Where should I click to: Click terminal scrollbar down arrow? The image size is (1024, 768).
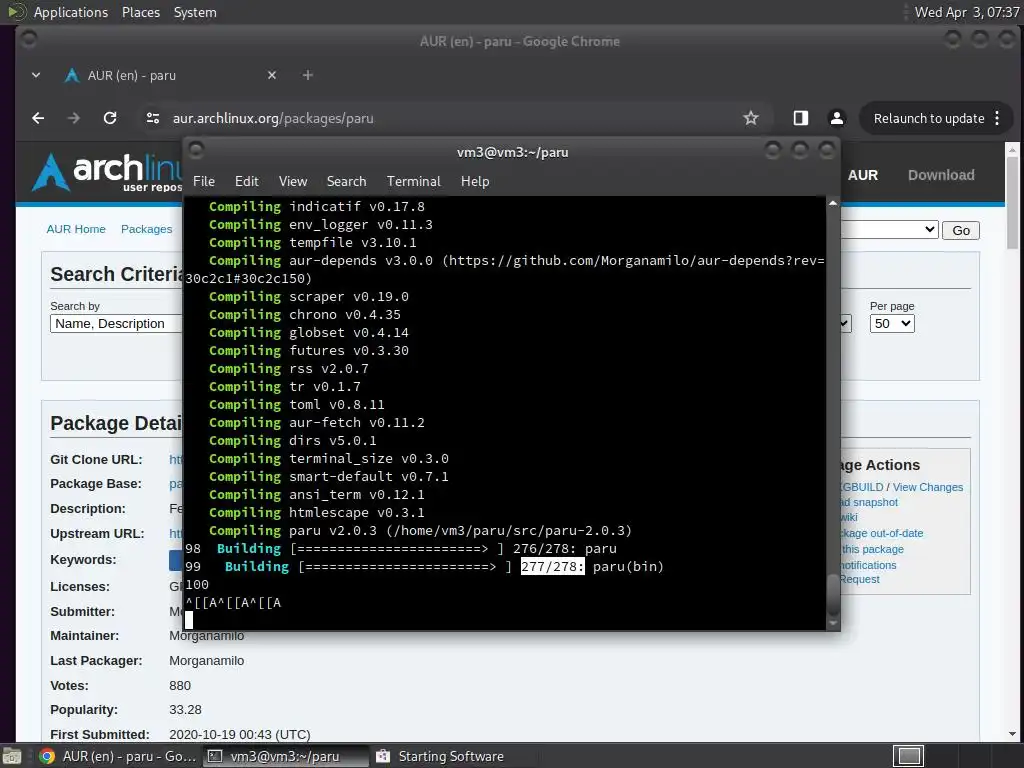click(833, 623)
